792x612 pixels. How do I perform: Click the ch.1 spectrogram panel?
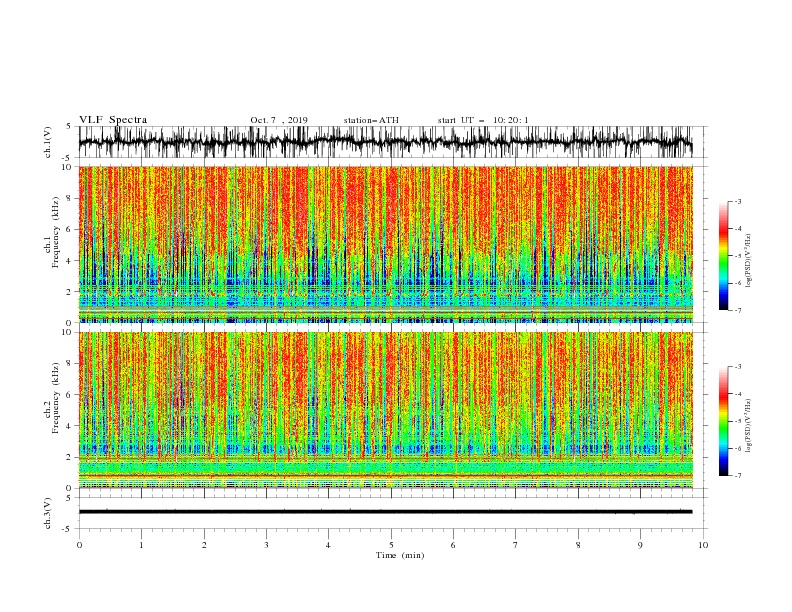pos(385,244)
